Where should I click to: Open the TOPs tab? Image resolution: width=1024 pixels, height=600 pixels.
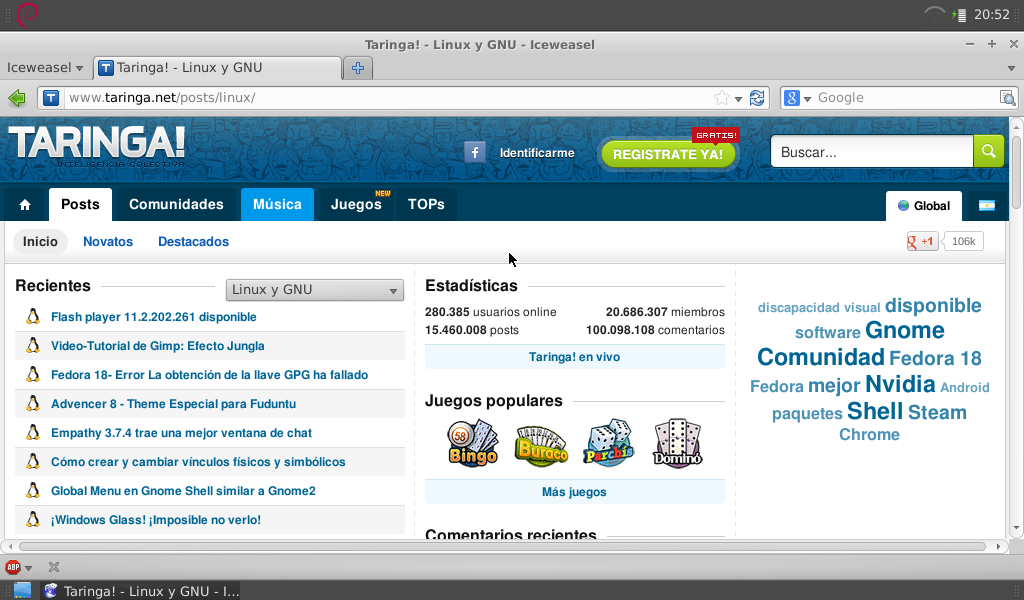(x=426, y=204)
